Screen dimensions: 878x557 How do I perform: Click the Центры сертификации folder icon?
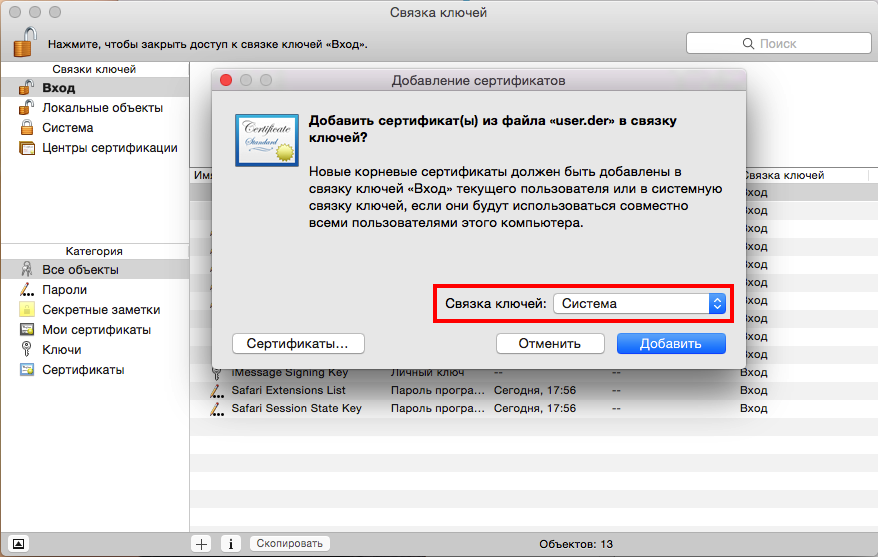(26, 148)
